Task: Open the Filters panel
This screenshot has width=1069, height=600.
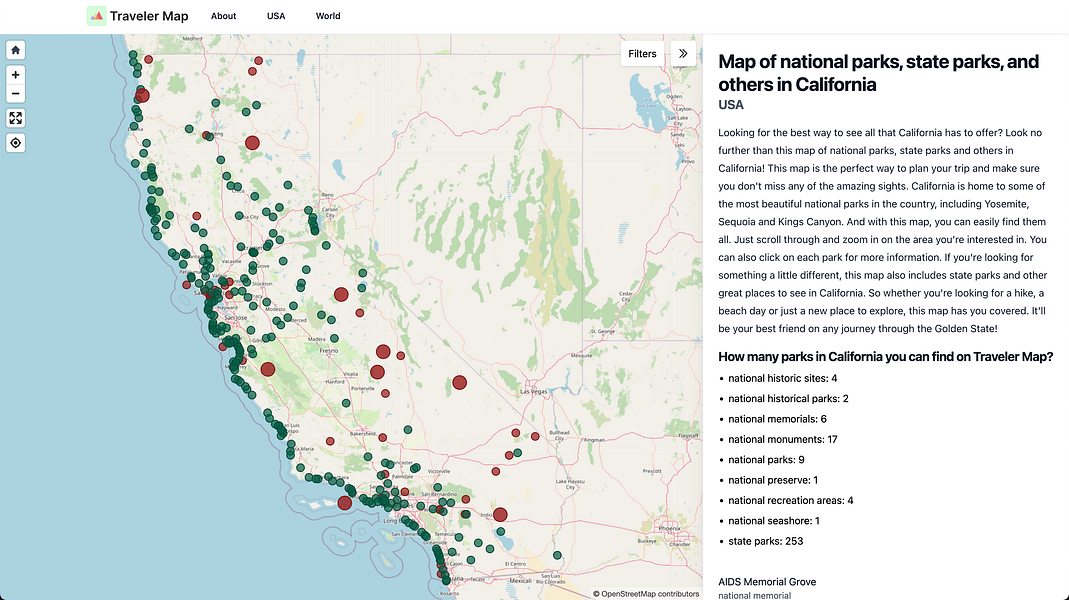Action: [642, 53]
